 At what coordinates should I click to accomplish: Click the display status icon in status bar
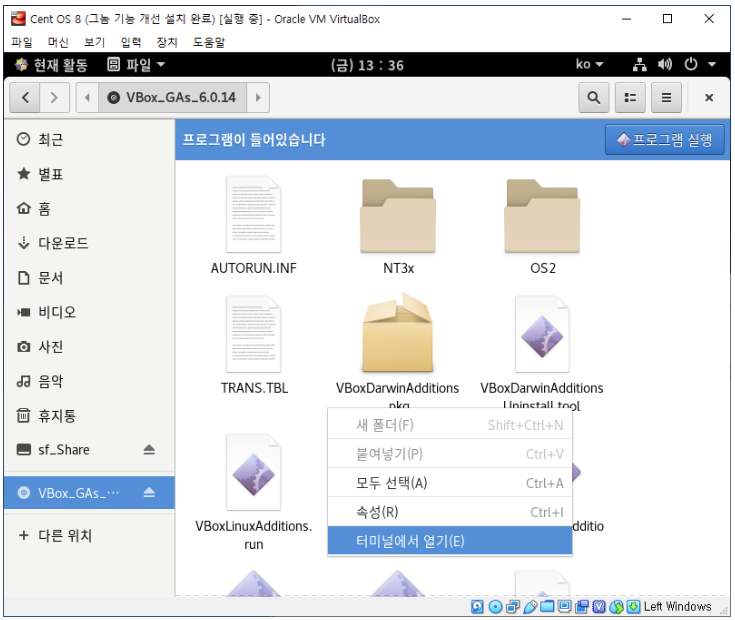coord(564,607)
